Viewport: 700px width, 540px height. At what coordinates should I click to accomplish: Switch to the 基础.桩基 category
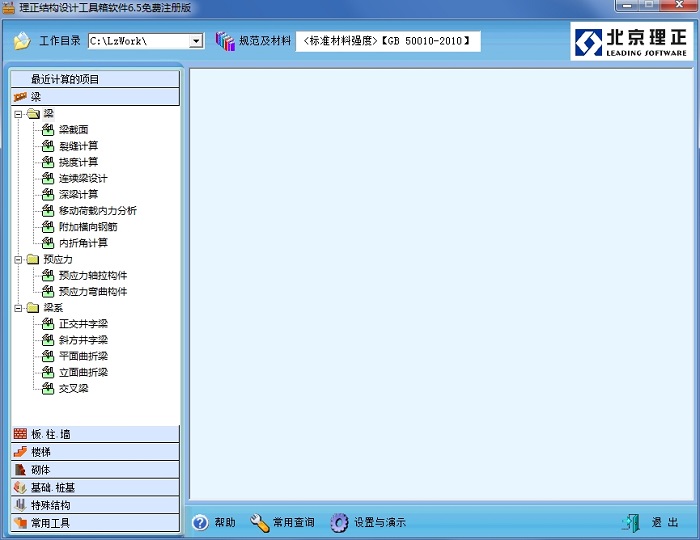pos(95,487)
